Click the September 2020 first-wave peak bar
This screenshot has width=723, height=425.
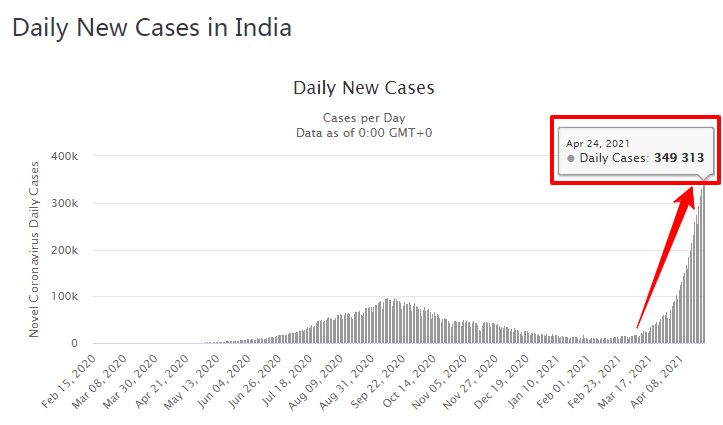391,321
